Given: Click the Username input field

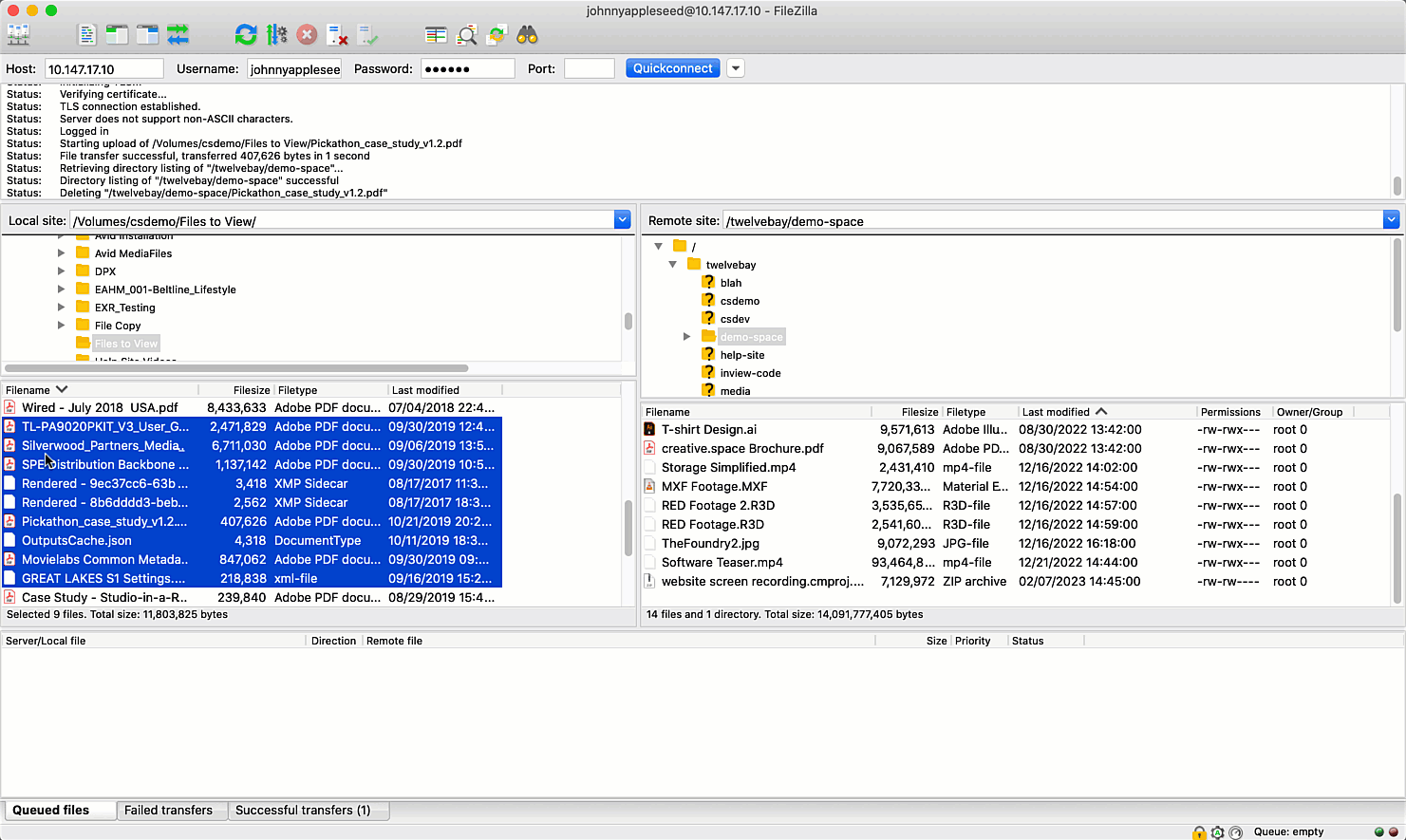Looking at the screenshot, I should (294, 68).
